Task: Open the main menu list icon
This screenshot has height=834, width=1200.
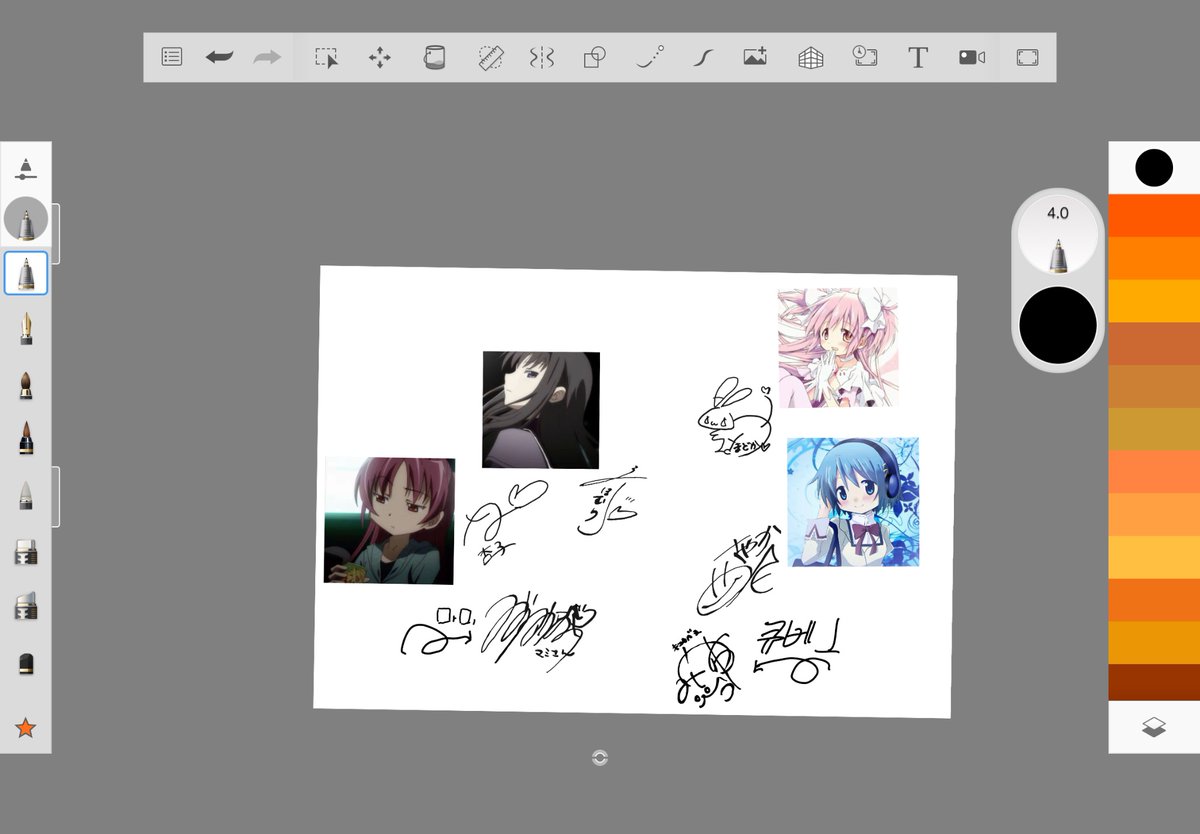Action: [x=172, y=57]
